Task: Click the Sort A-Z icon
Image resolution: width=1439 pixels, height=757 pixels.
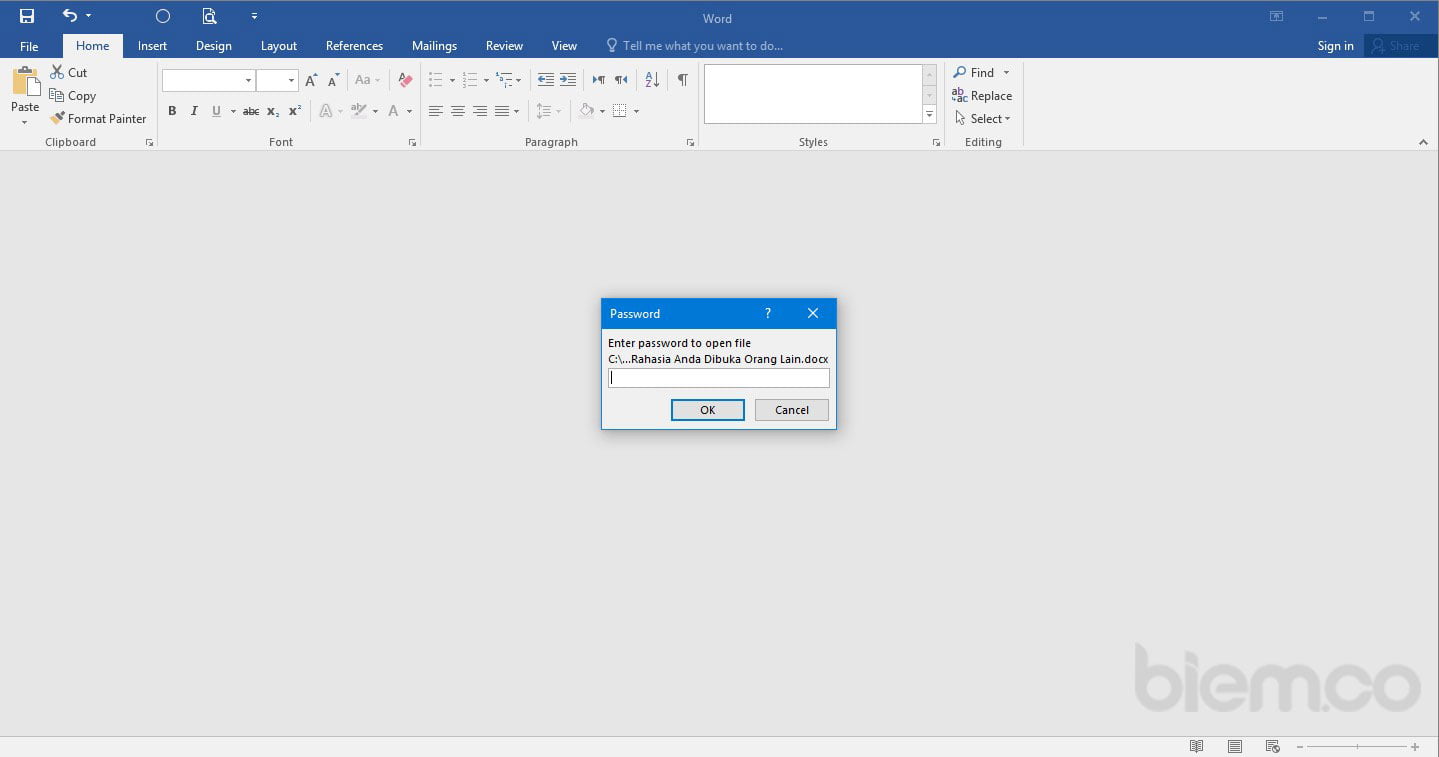Action: click(652, 80)
